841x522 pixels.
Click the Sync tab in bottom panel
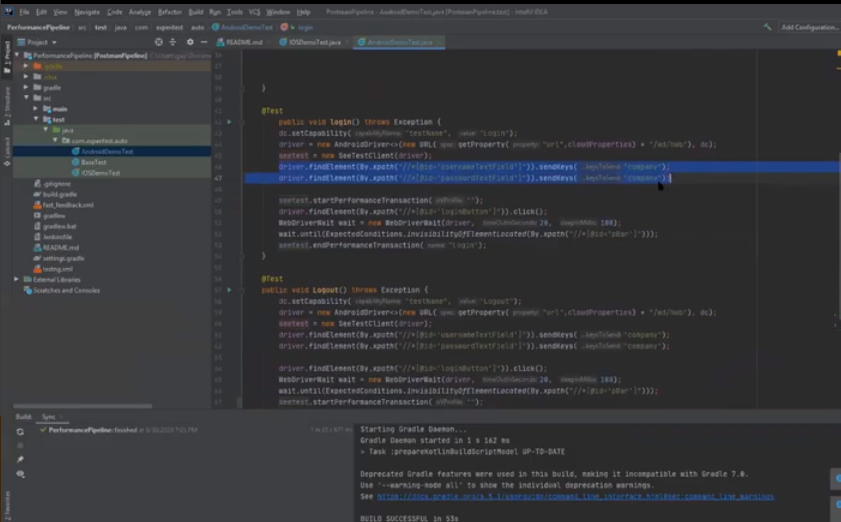(x=49, y=417)
